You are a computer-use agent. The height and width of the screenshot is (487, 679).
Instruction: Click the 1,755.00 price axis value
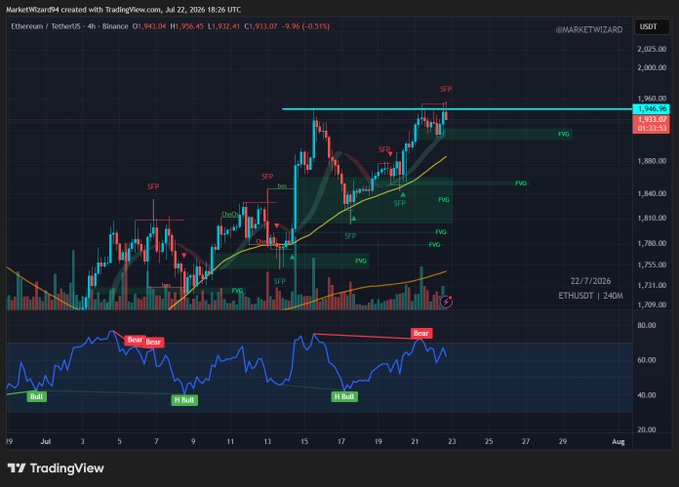[651, 264]
